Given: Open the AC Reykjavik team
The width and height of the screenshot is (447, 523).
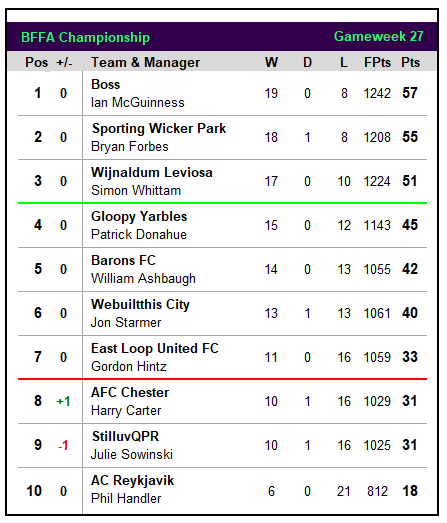Looking at the screenshot, I should [132, 481].
